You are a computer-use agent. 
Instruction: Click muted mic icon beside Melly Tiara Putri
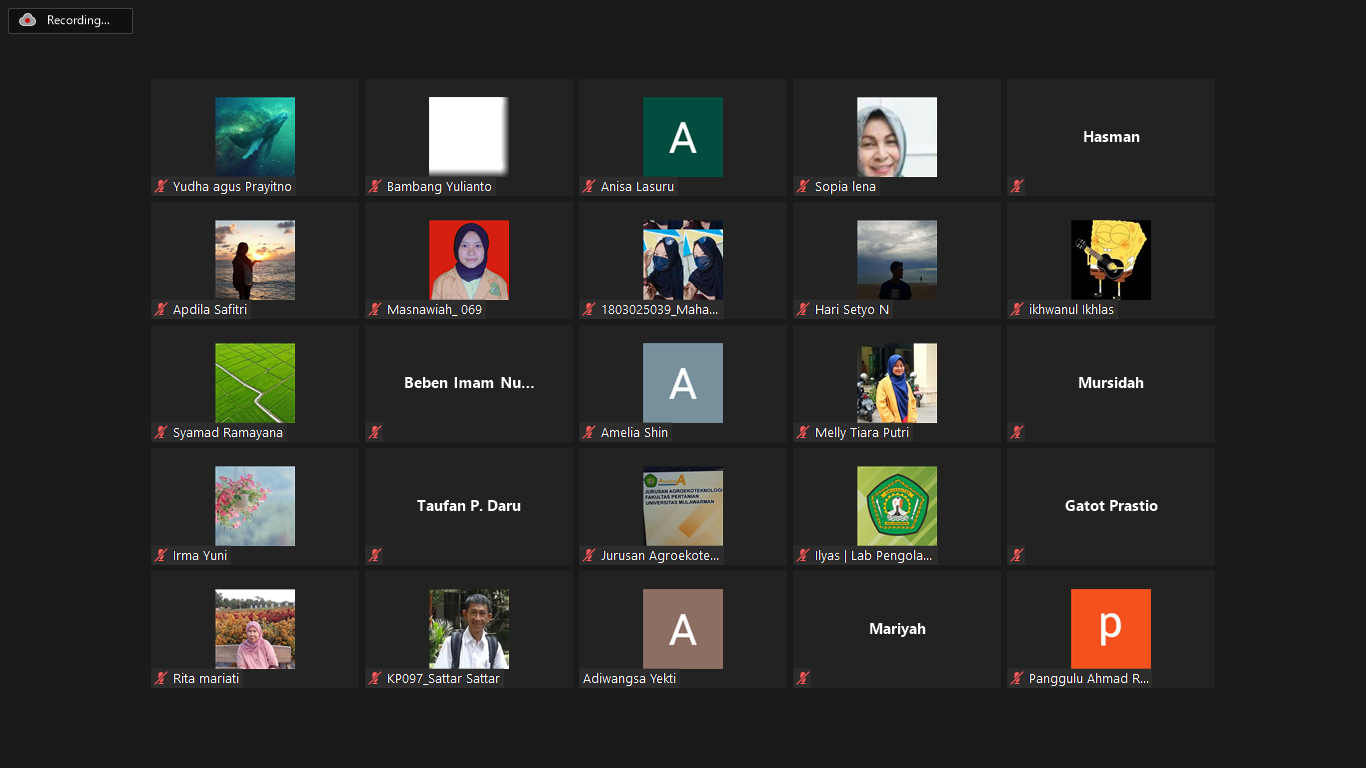[x=803, y=432]
